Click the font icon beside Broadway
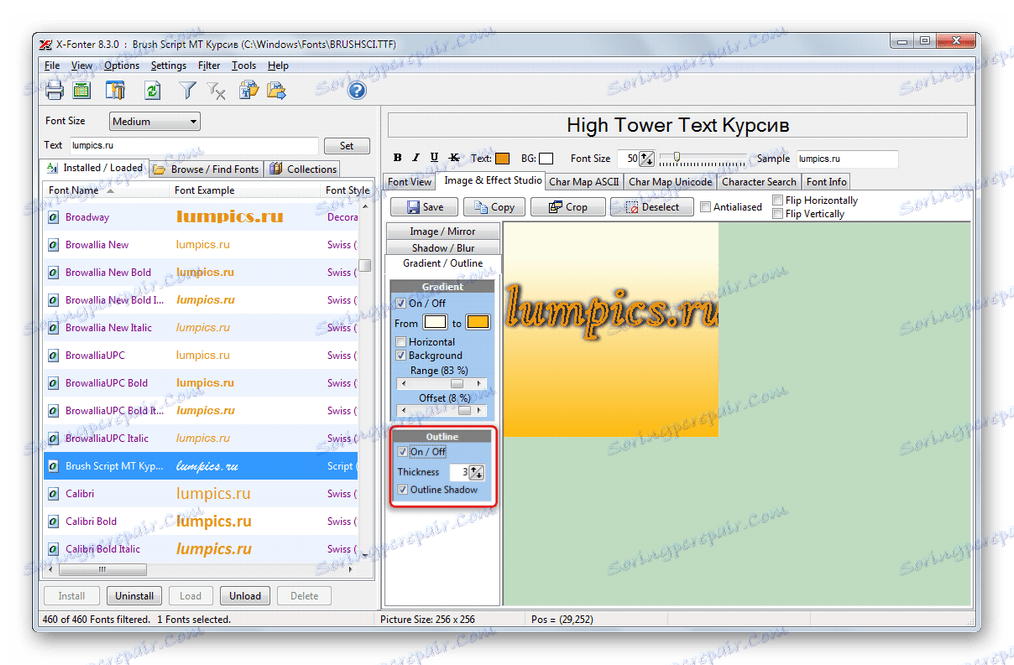 coord(54,217)
